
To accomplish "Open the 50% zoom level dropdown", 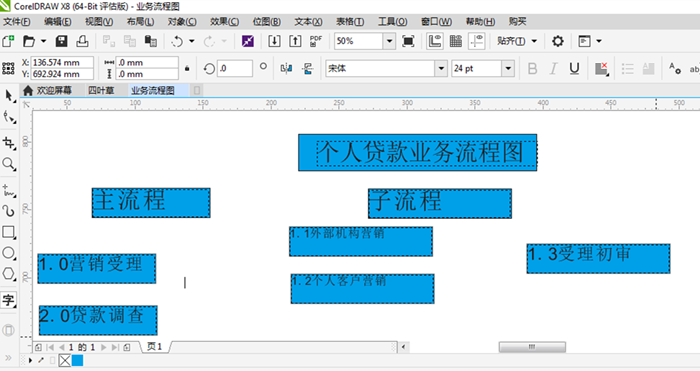I will pyautogui.click(x=389, y=42).
